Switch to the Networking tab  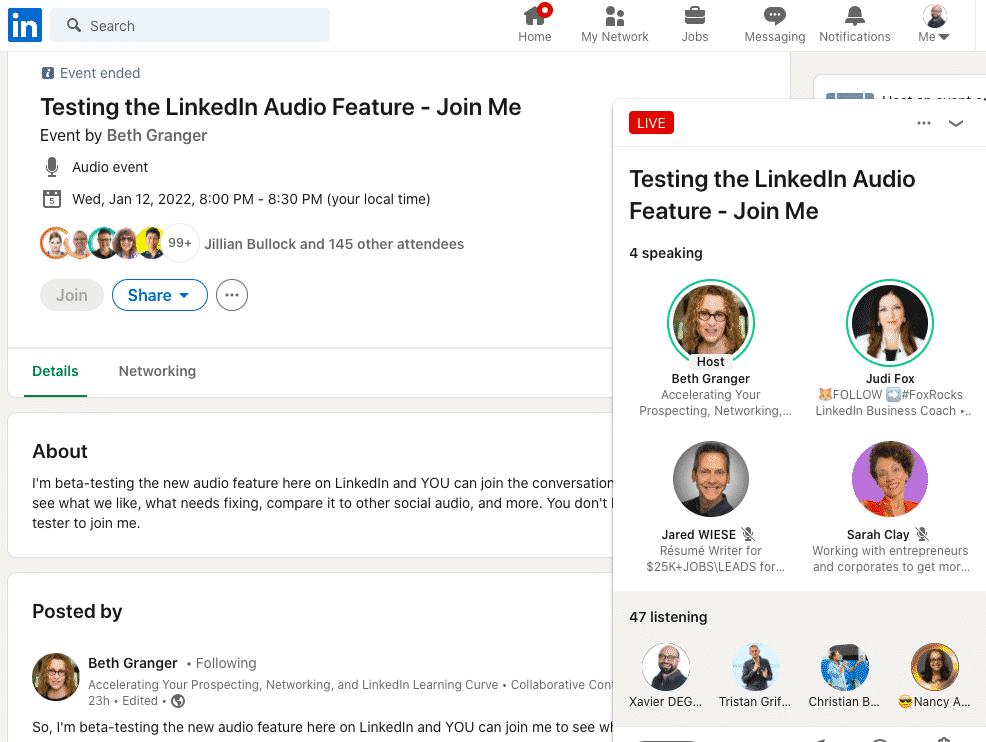(x=157, y=371)
